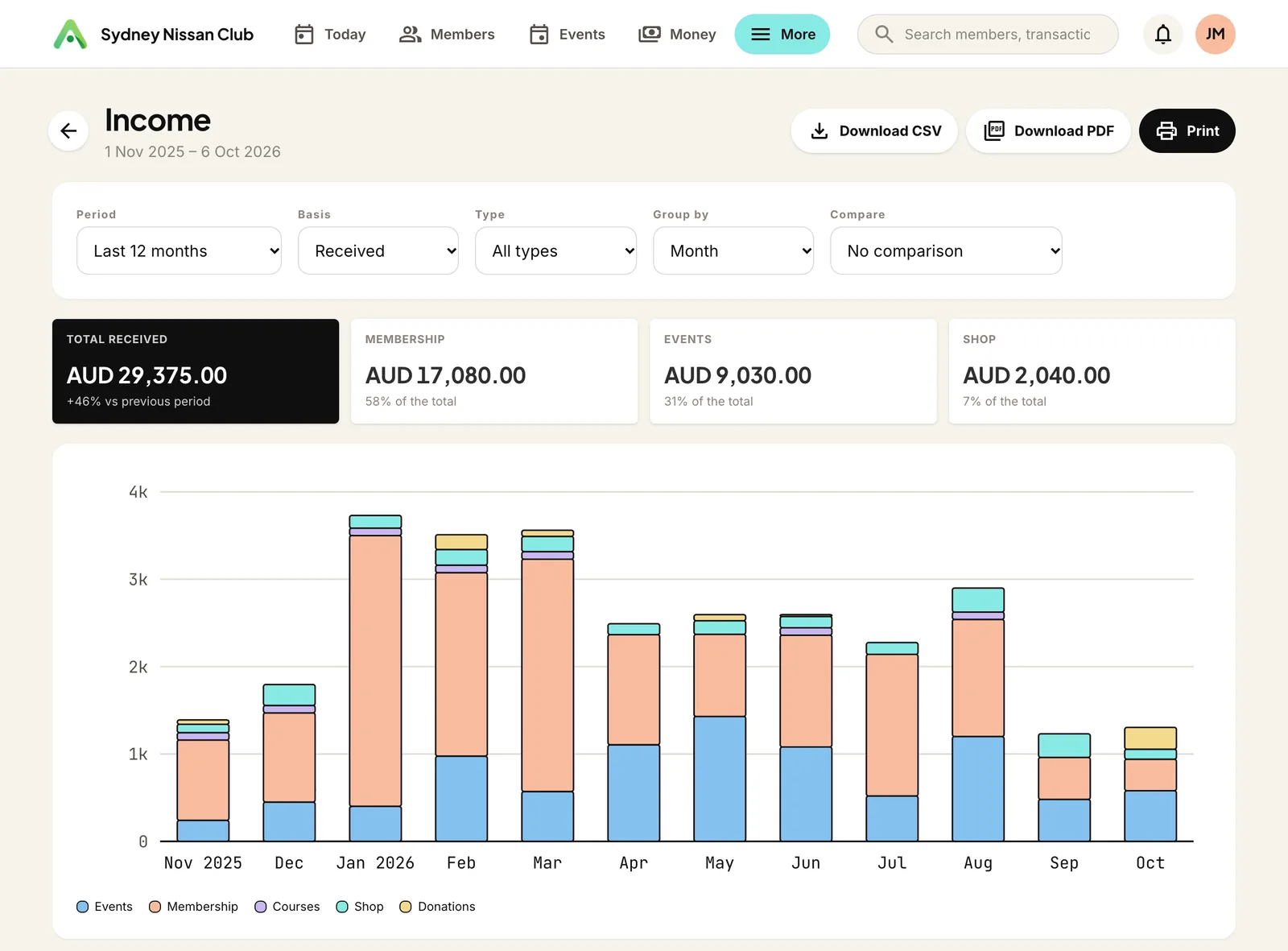Image resolution: width=1288 pixels, height=951 pixels.
Task: Click the Sydney Nissan Club title text
Action: tap(177, 35)
